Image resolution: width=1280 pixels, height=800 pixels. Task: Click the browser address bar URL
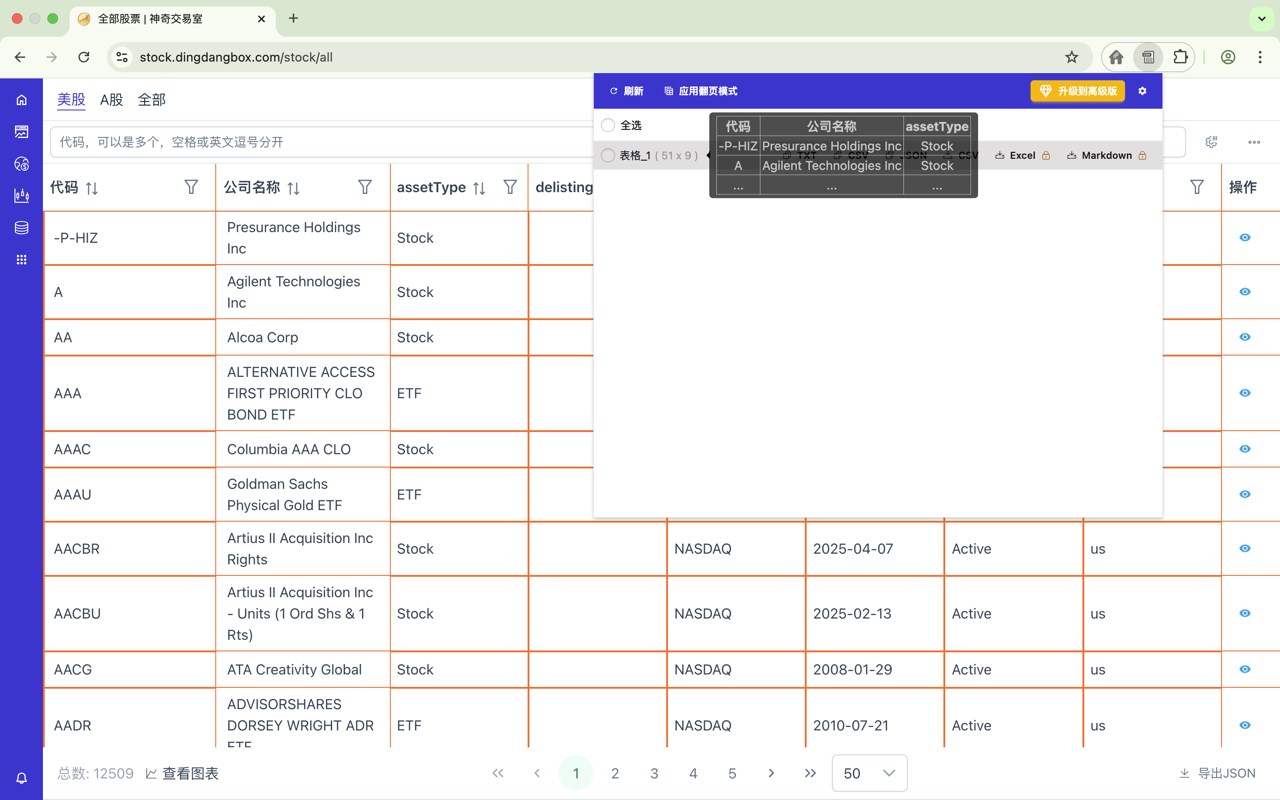[236, 57]
